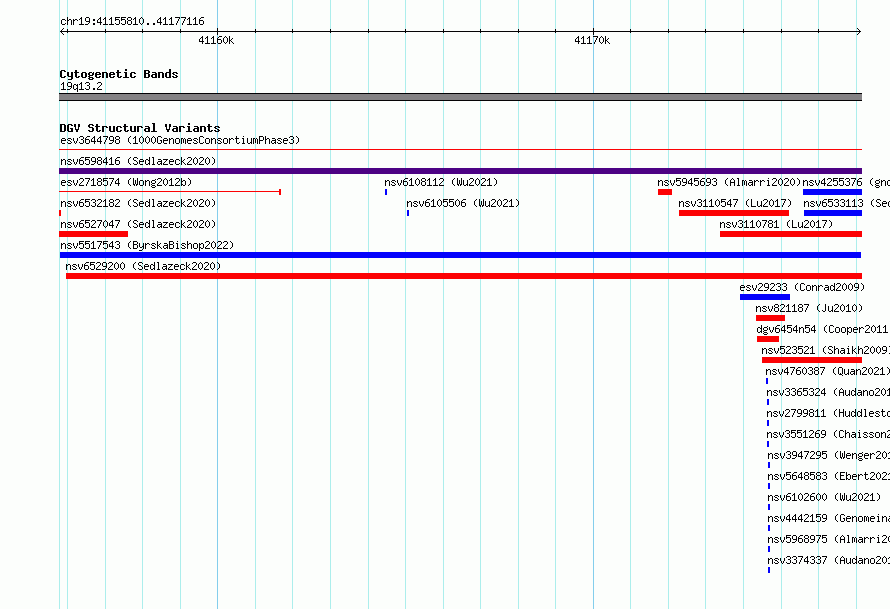Viewport: 890px width, 609px height.
Task: Click the nsv6527047 (Sedlazeck2020) red bar
Action: (x=94, y=234)
